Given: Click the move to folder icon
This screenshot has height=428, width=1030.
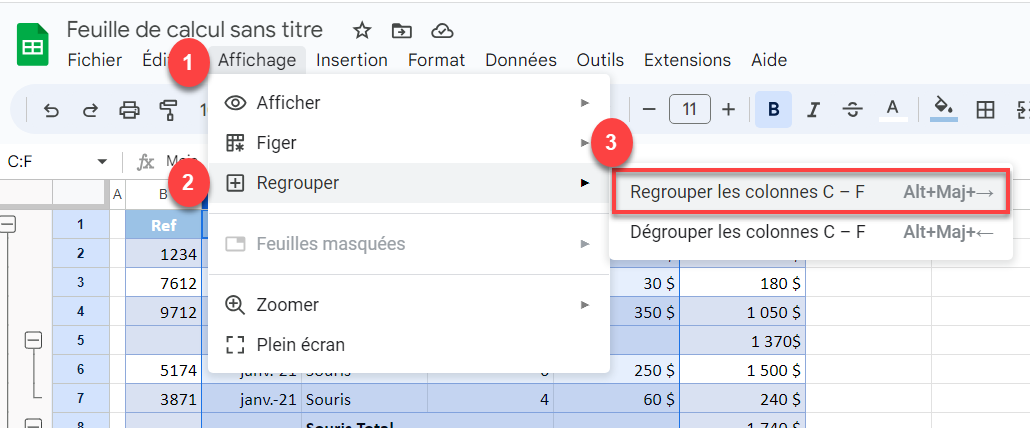Looking at the screenshot, I should (401, 30).
